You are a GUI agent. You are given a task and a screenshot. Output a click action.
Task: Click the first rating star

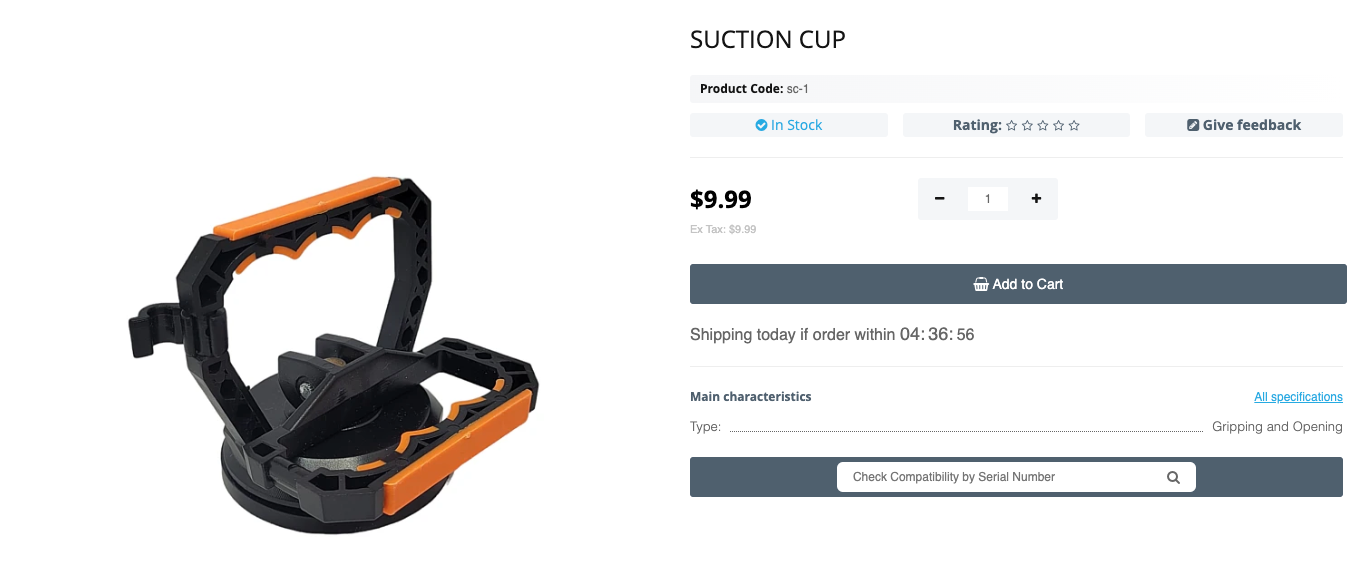[1012, 126]
